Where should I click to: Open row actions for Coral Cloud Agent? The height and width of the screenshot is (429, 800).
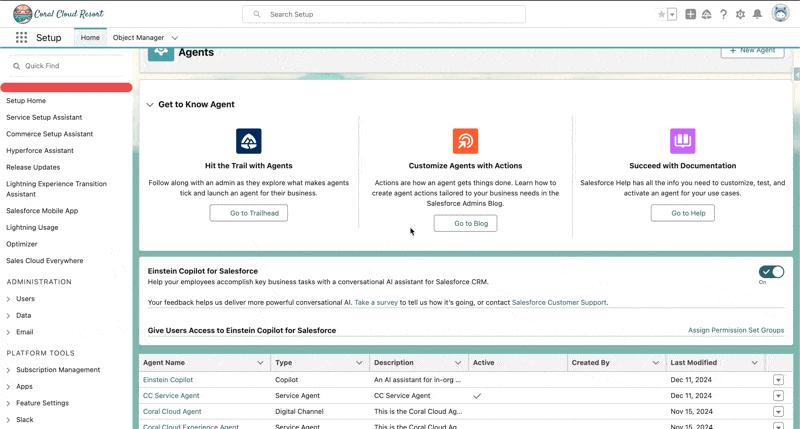coord(778,411)
